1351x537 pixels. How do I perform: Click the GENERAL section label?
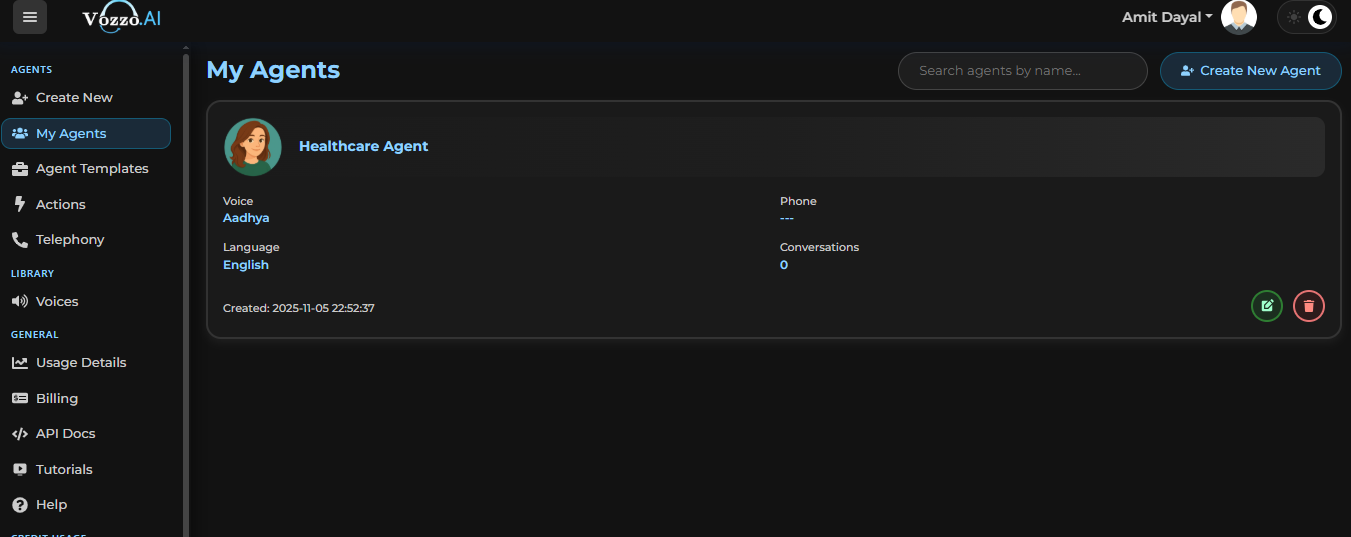[x=35, y=335]
